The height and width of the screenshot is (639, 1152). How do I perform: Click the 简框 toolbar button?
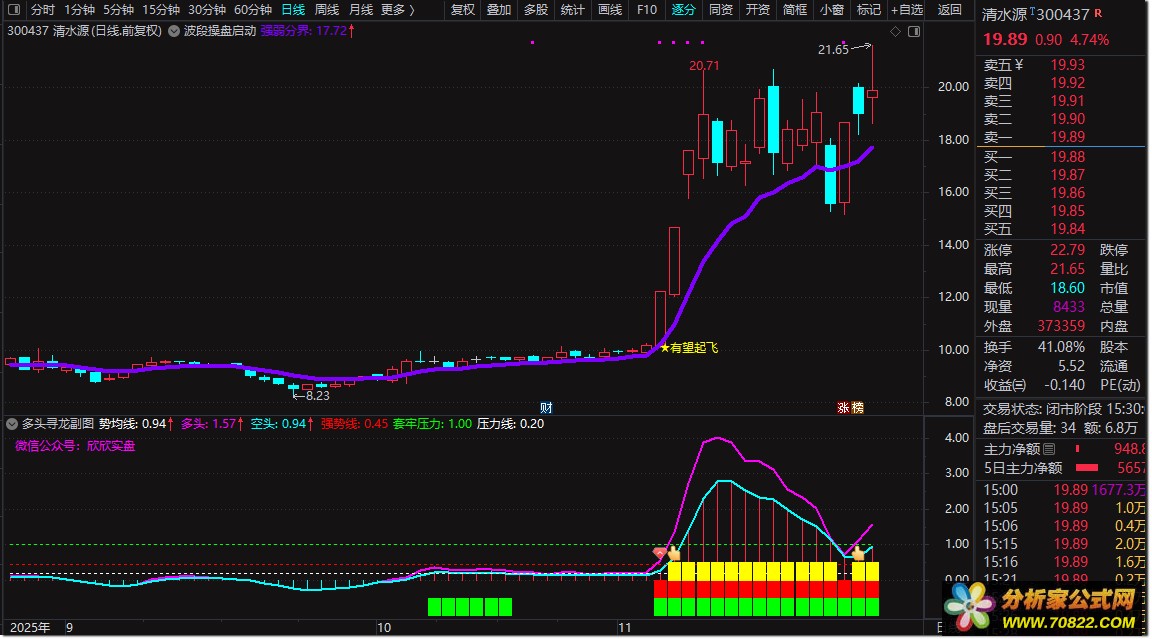tap(795, 10)
